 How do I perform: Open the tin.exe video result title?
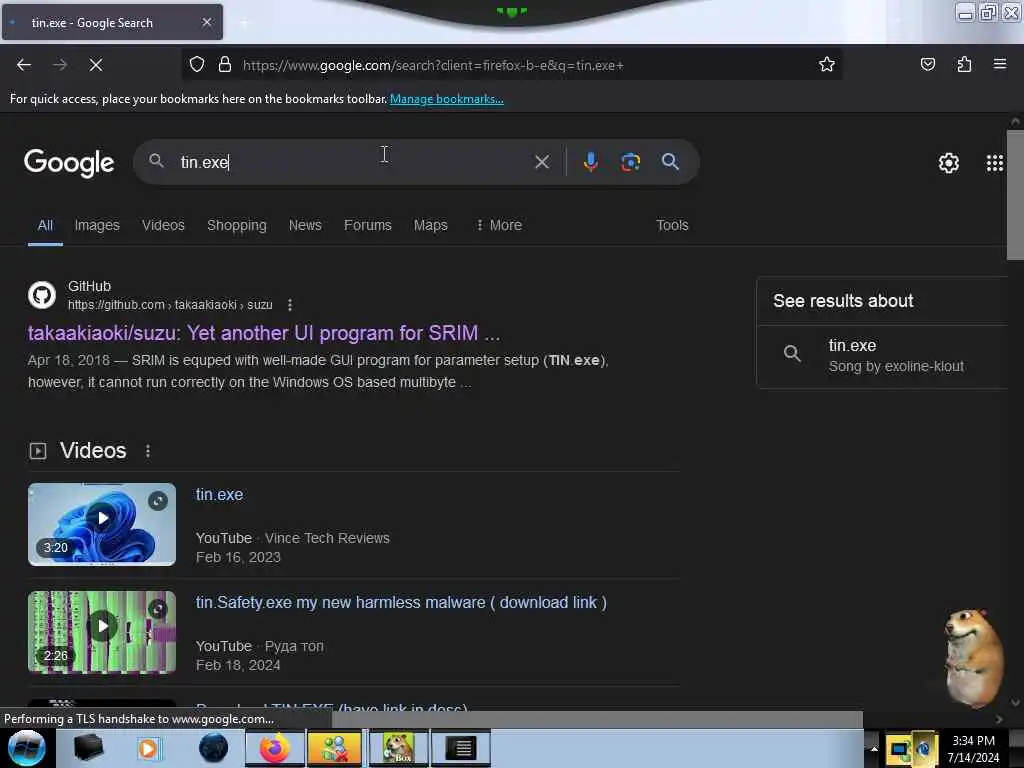pos(219,494)
